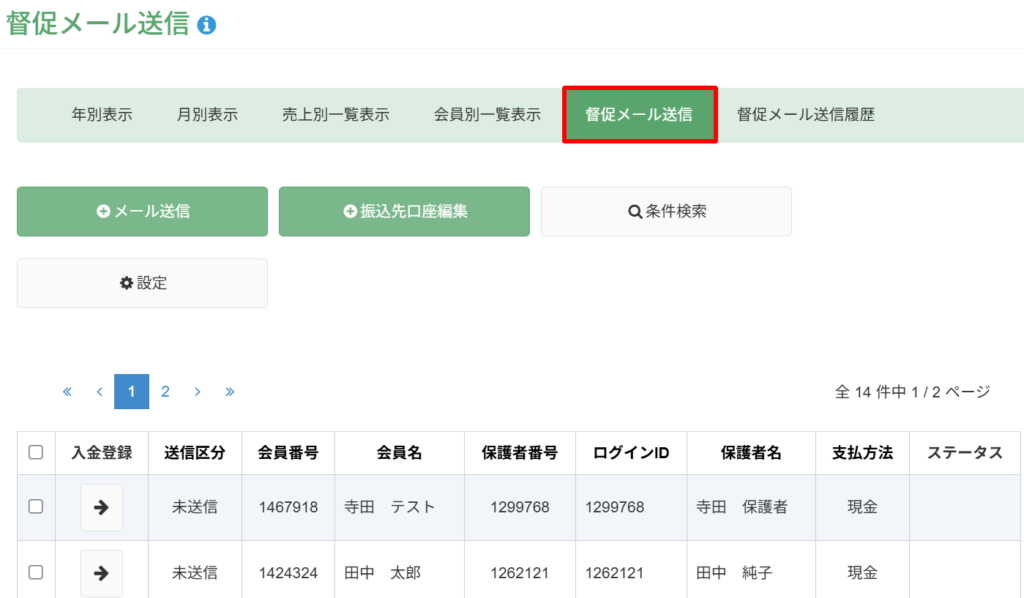Open payment registration arrow for 田中 太郎
1024x598 pixels.
pyautogui.click(x=101, y=573)
